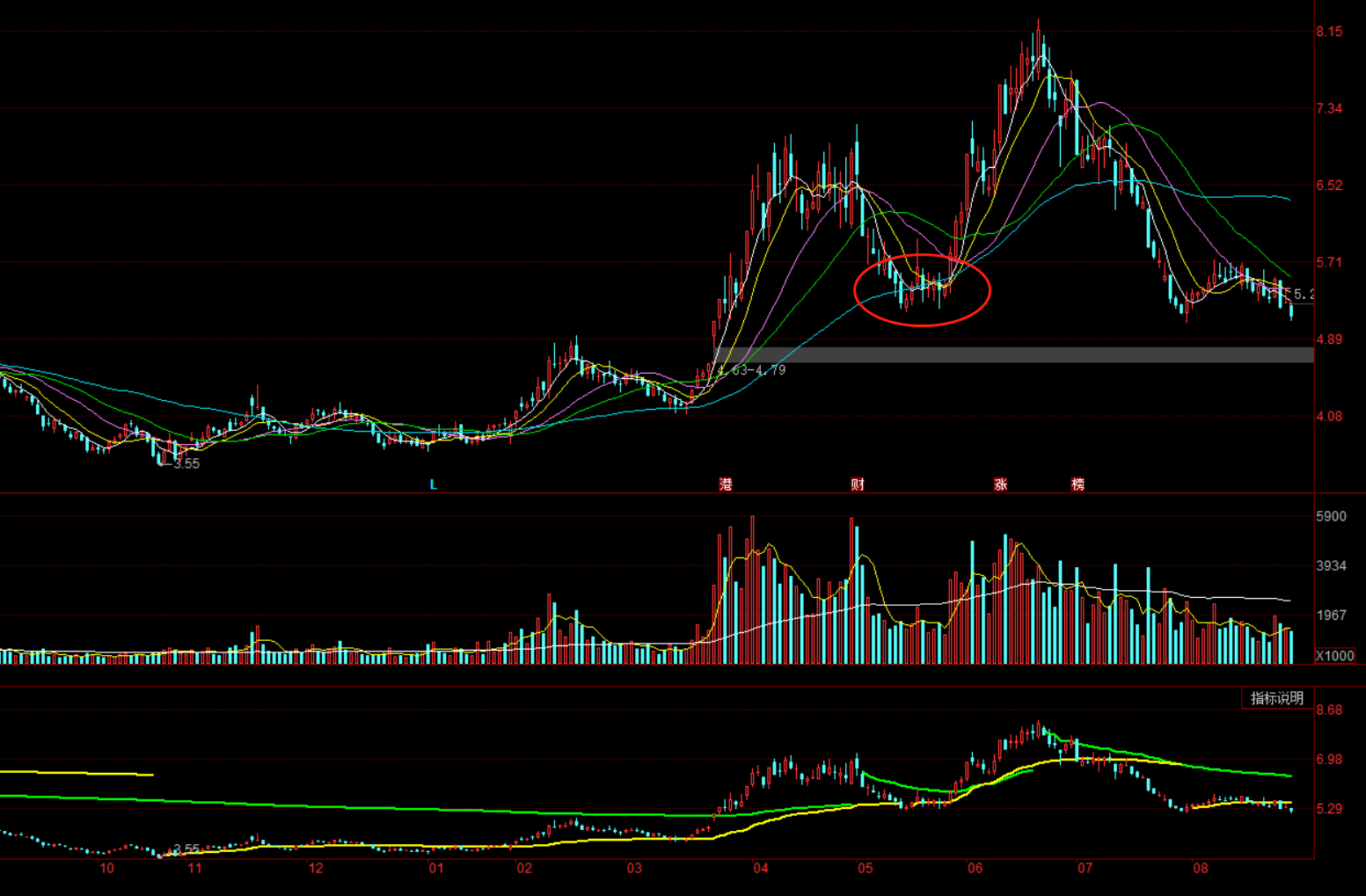1366x896 pixels.
Task: Click the 3.55 lowest price label
Action: point(186,463)
